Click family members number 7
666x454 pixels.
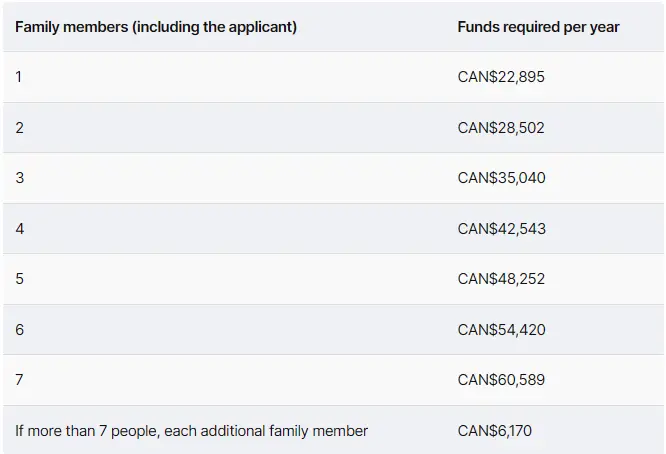(19, 380)
